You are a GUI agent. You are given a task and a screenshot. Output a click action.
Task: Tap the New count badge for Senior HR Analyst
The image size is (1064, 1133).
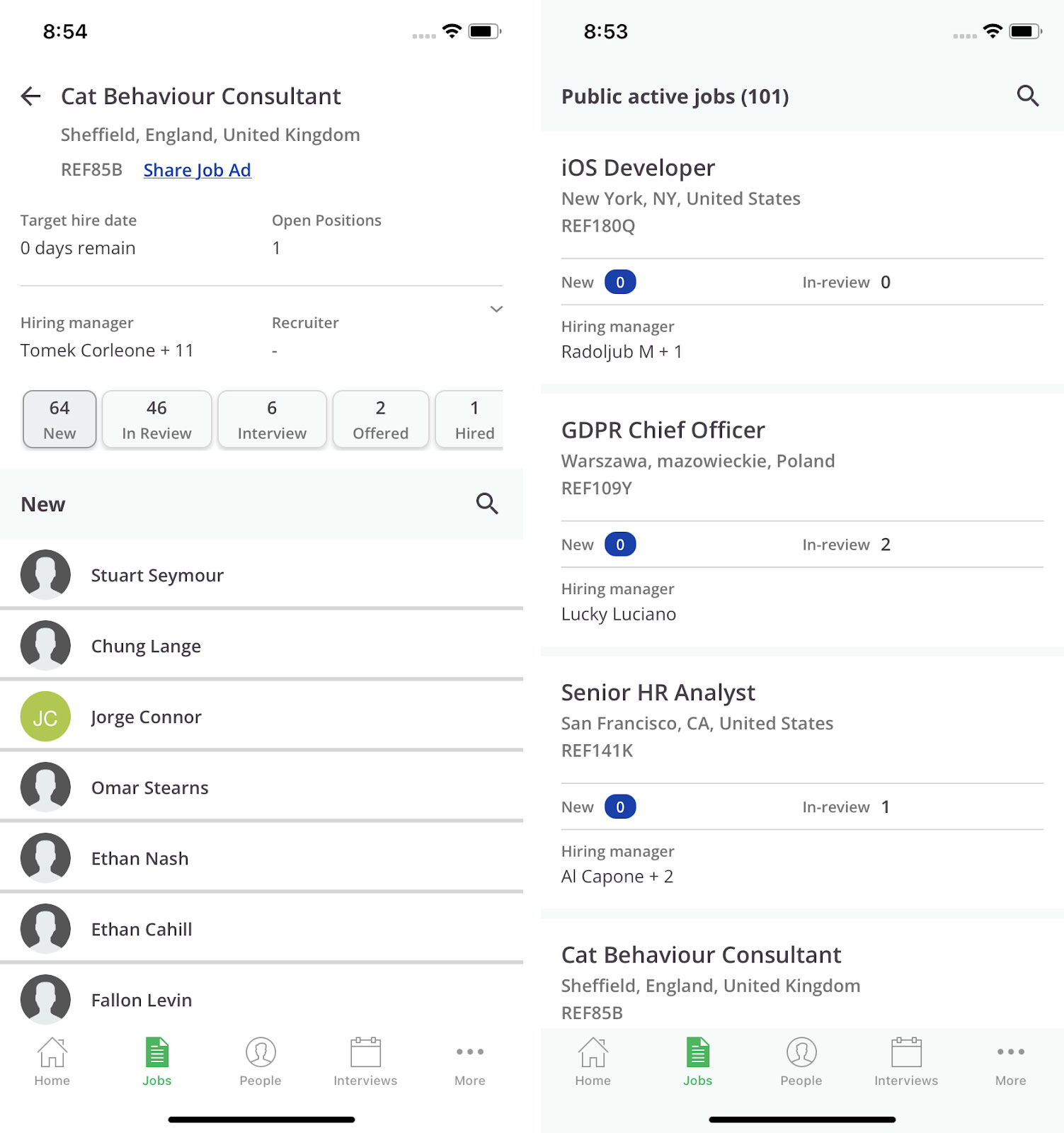click(620, 807)
